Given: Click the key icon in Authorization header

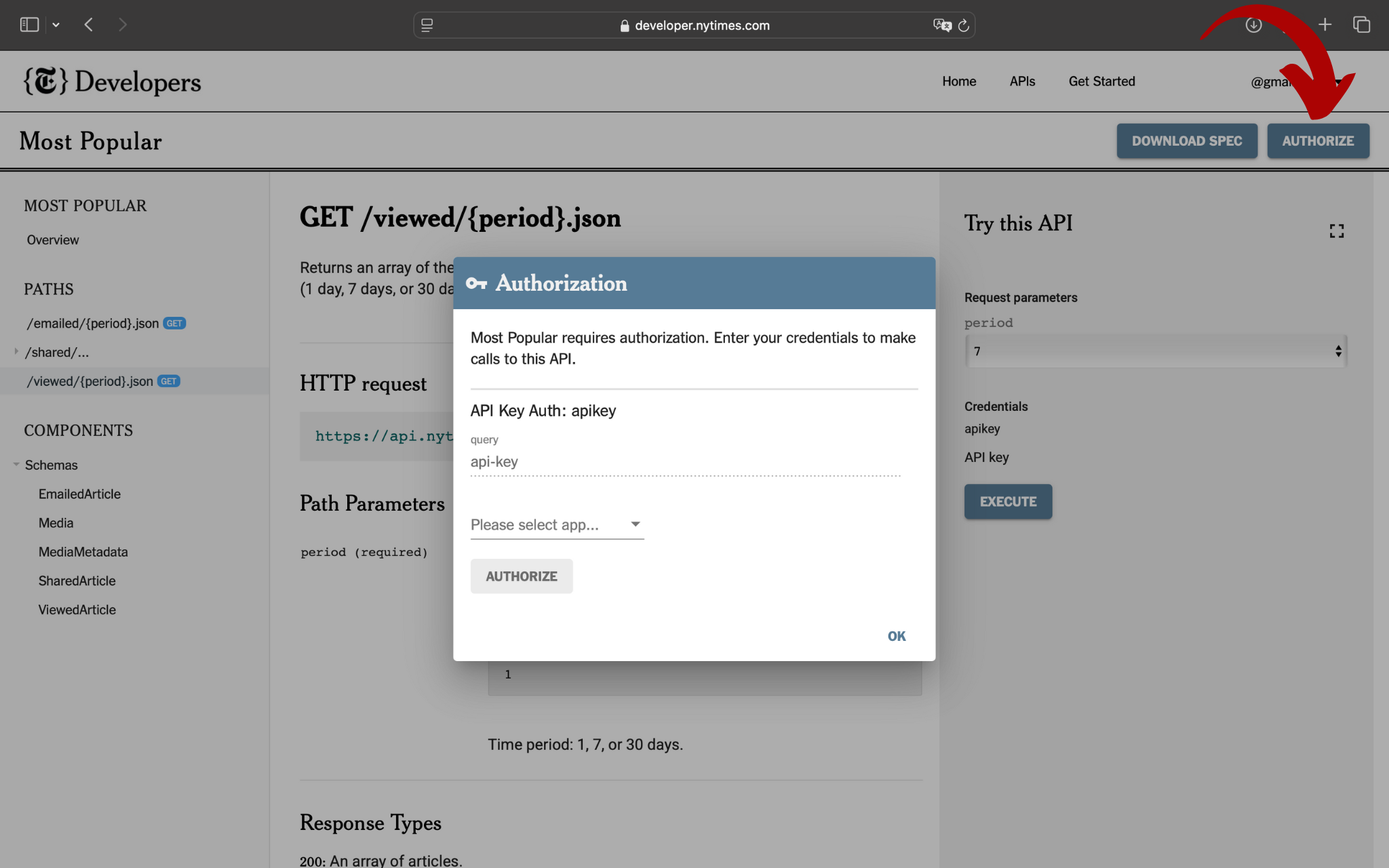Looking at the screenshot, I should (x=476, y=283).
